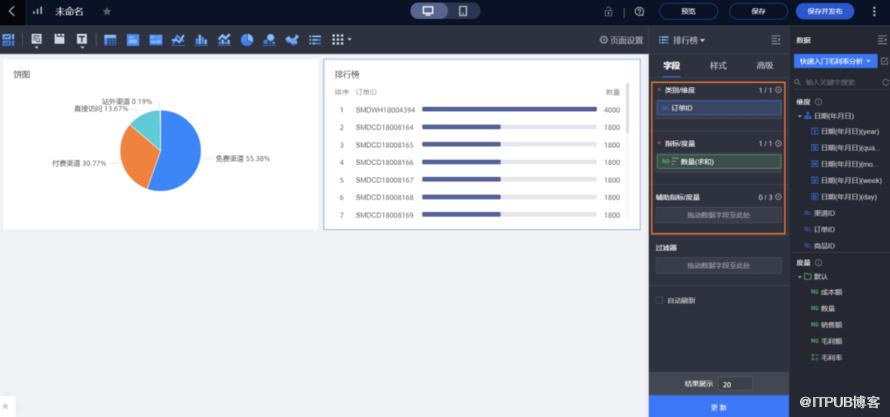Image resolution: width=890 pixels, height=417 pixels.
Task: Select 日期(年月日)(day) field
Action: pos(844,197)
